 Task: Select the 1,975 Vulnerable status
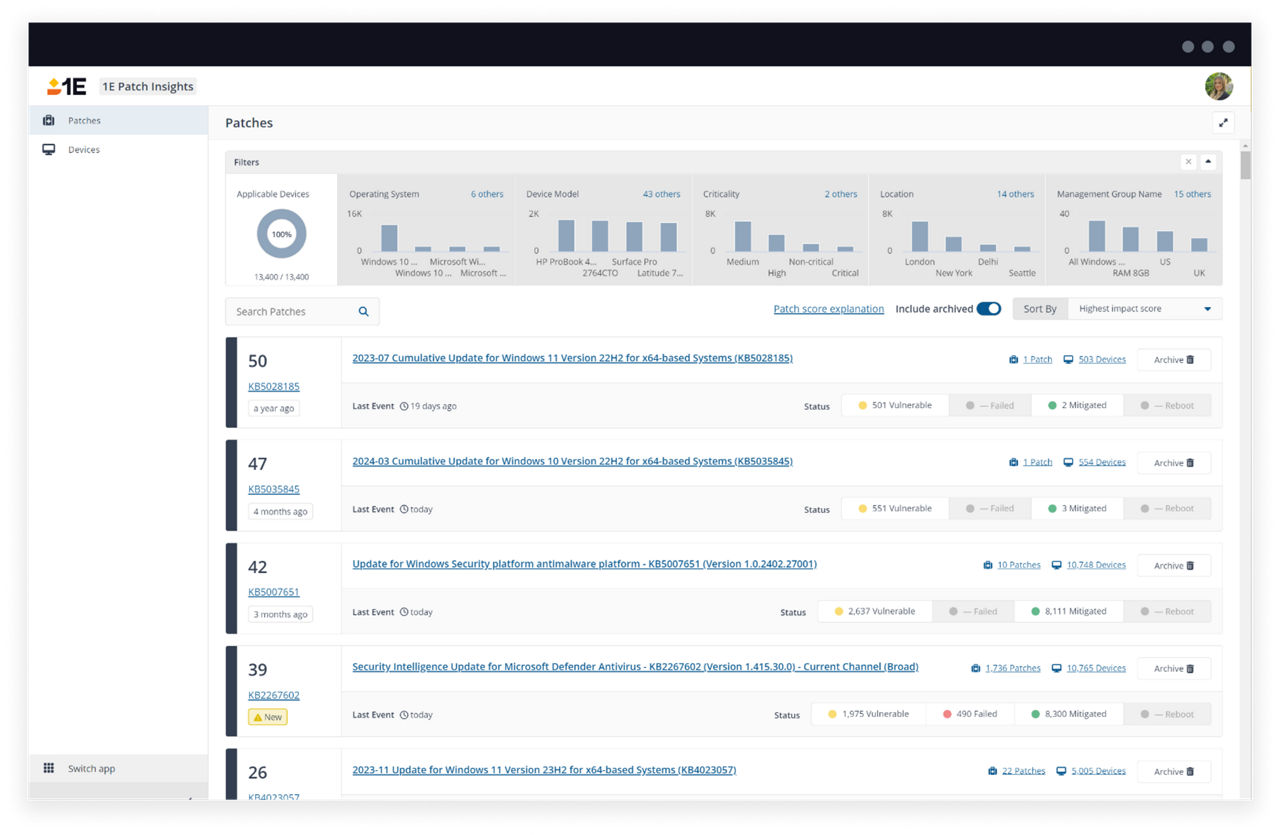(869, 715)
